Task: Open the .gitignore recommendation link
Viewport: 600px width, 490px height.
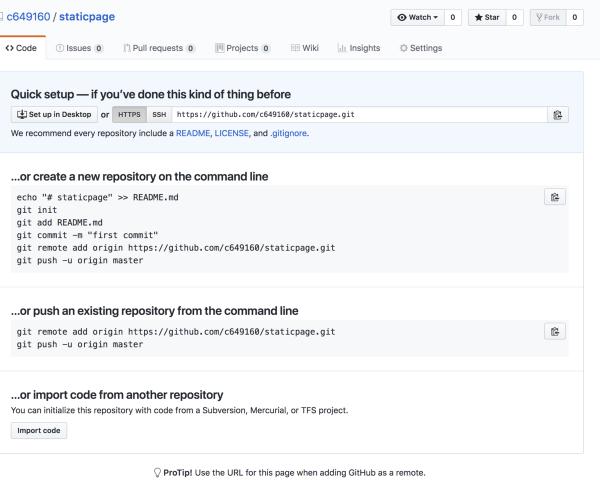Action: point(289,133)
